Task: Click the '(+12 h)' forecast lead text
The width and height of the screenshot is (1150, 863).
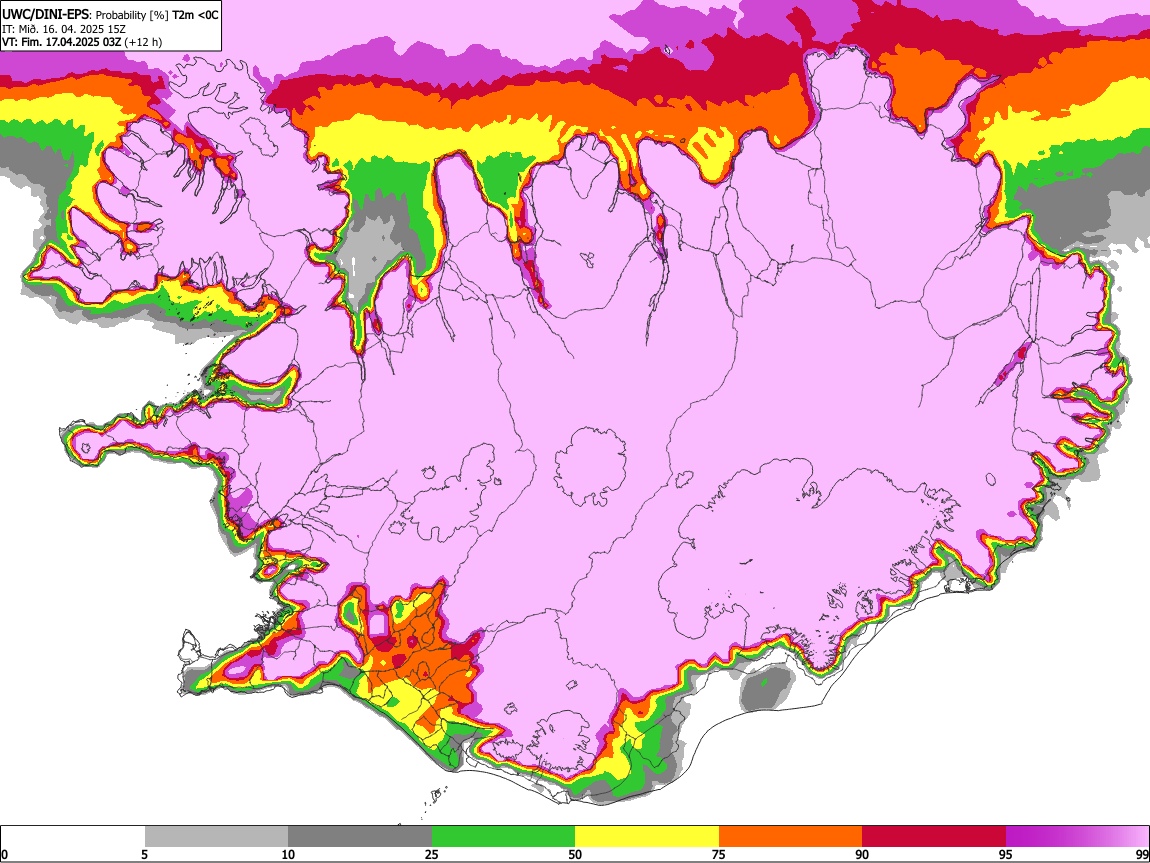Action: click(143, 42)
